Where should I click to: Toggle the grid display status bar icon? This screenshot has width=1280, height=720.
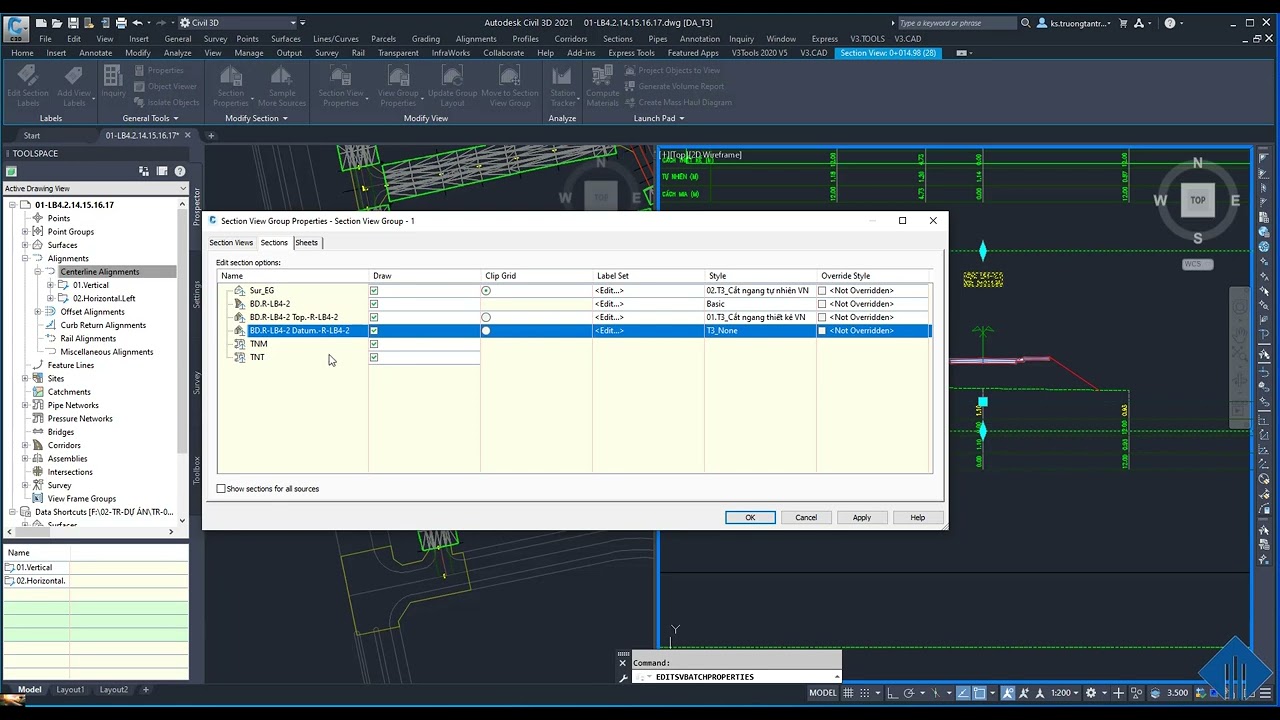pos(848,693)
